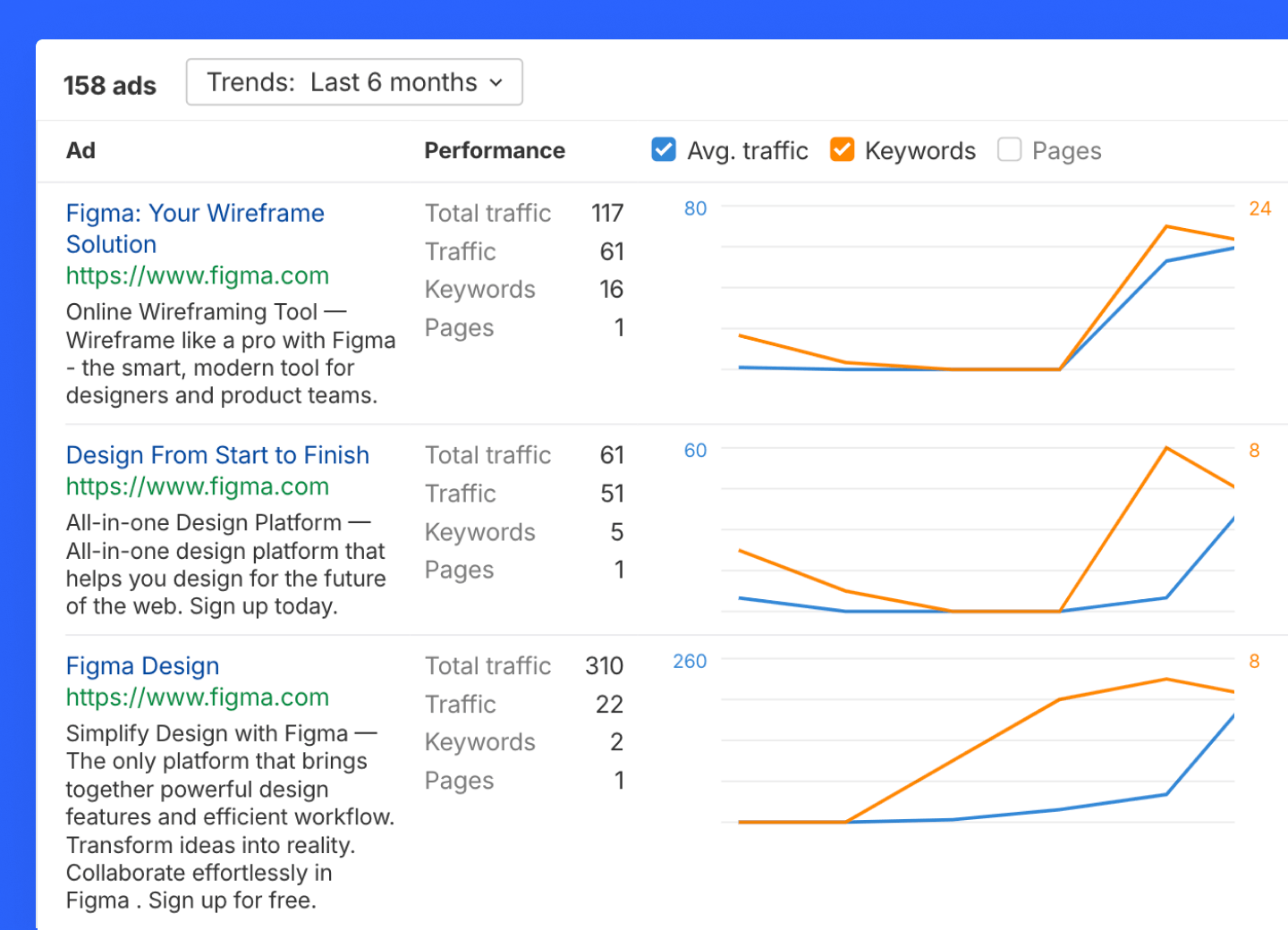Click the trend chart for Design From Start to Finish
Screen dimensions: 1288x930
pos(978,530)
